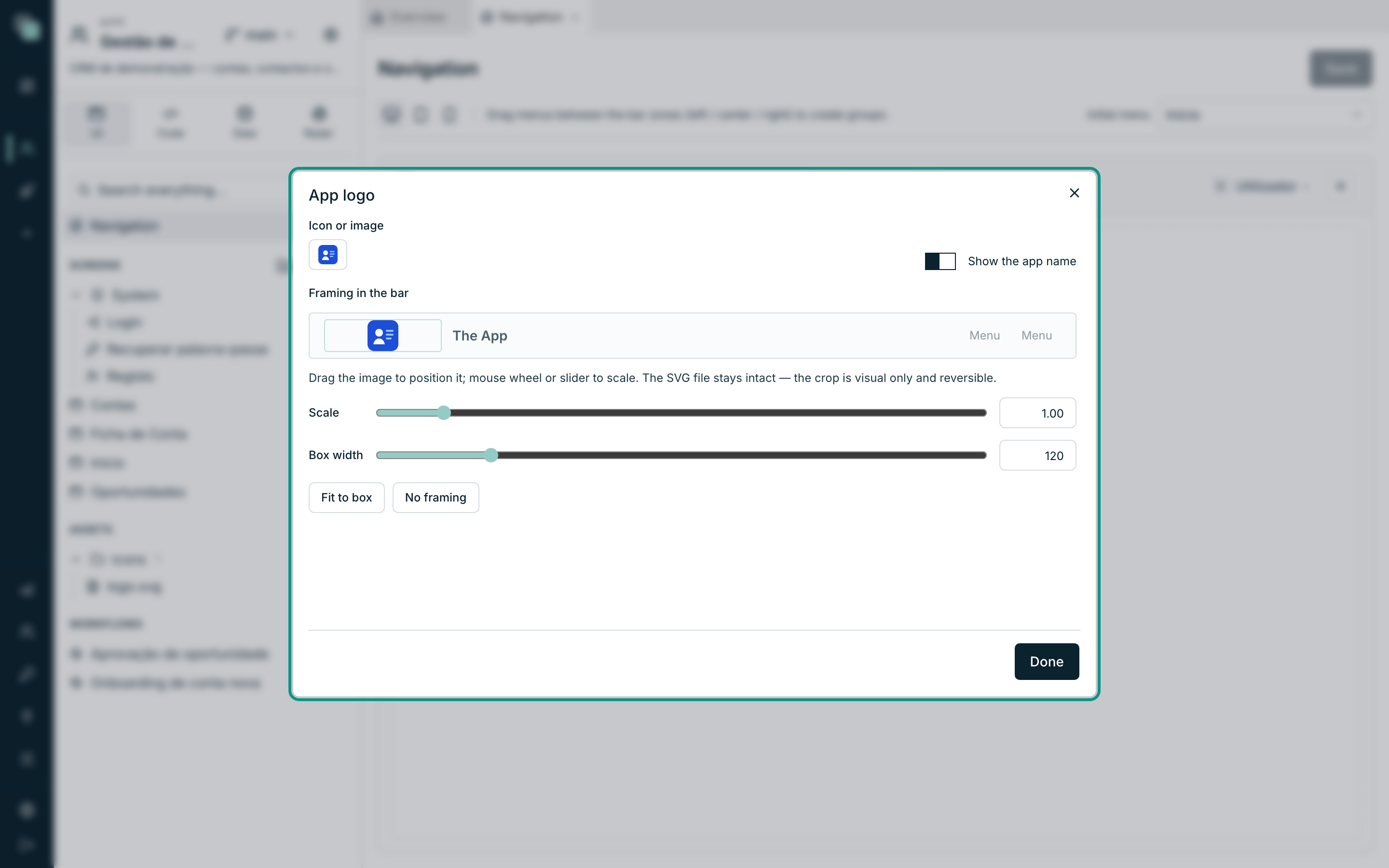The image size is (1389, 868).
Task: Click the 'App logo' dialog heading
Action: (341, 195)
